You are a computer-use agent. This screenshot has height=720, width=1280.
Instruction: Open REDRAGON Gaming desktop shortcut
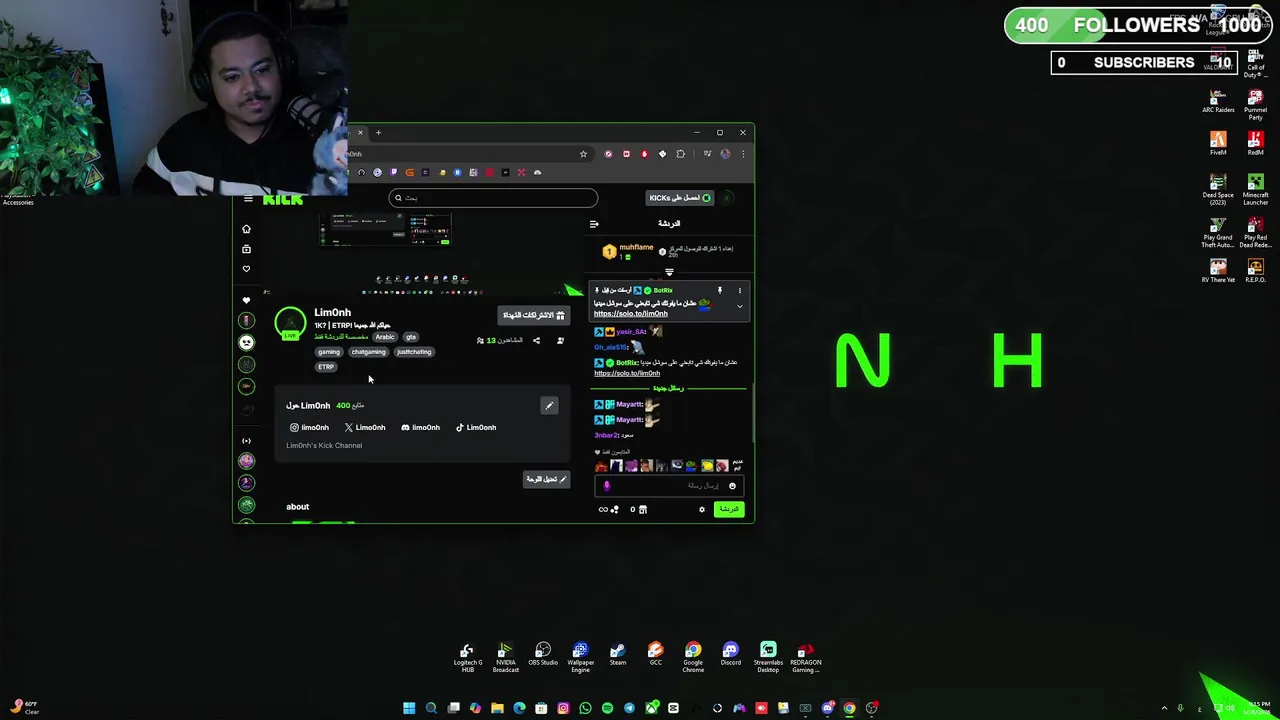click(x=806, y=657)
